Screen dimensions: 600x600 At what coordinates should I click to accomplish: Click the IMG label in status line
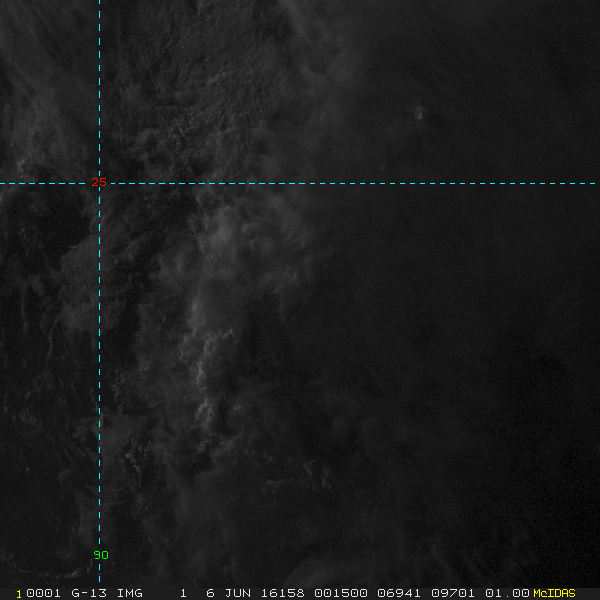[129, 593]
